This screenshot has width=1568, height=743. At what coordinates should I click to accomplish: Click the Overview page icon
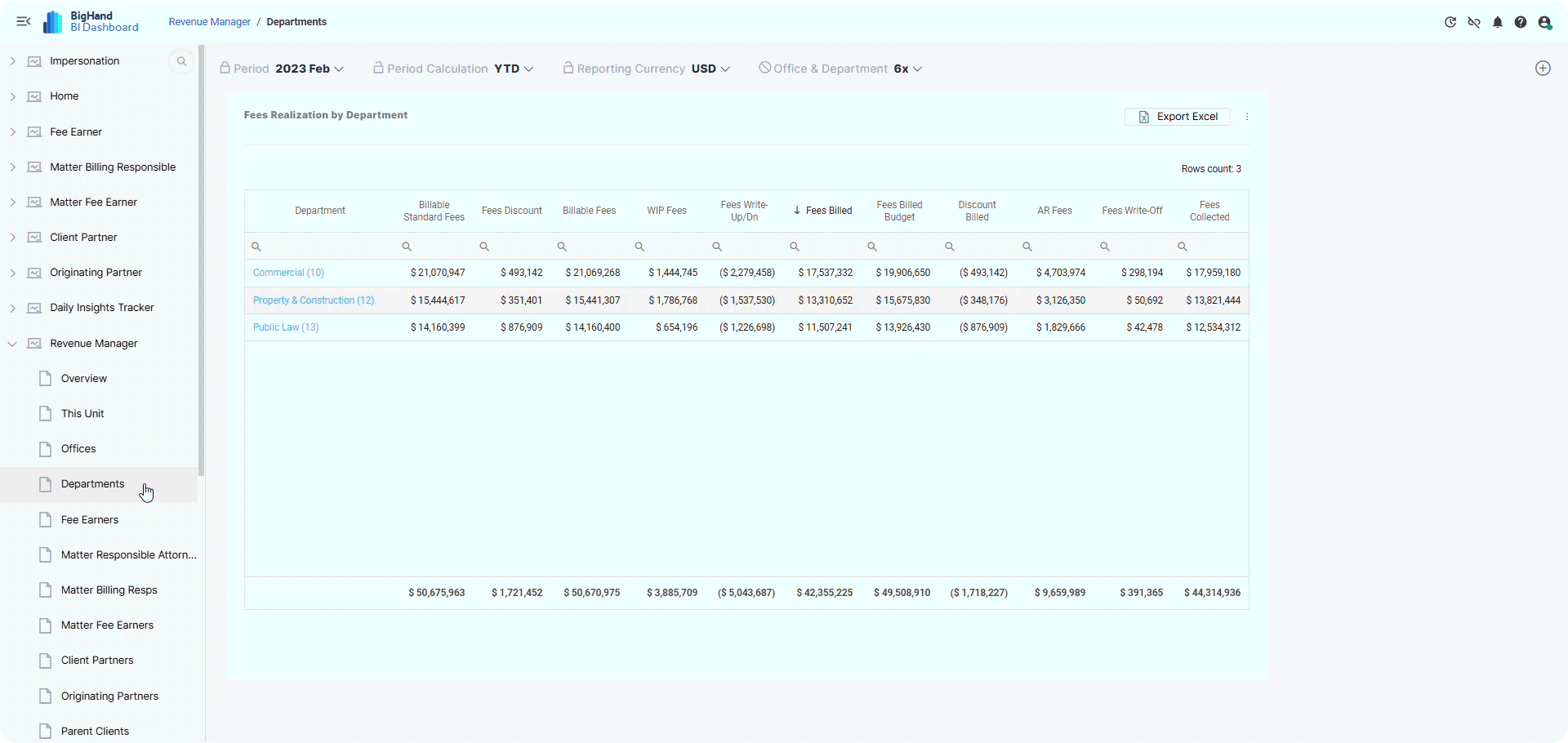pyautogui.click(x=46, y=379)
